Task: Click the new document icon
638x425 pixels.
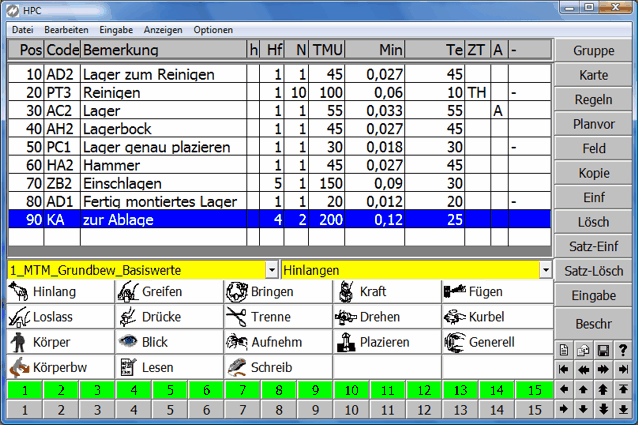Action: 565,349
